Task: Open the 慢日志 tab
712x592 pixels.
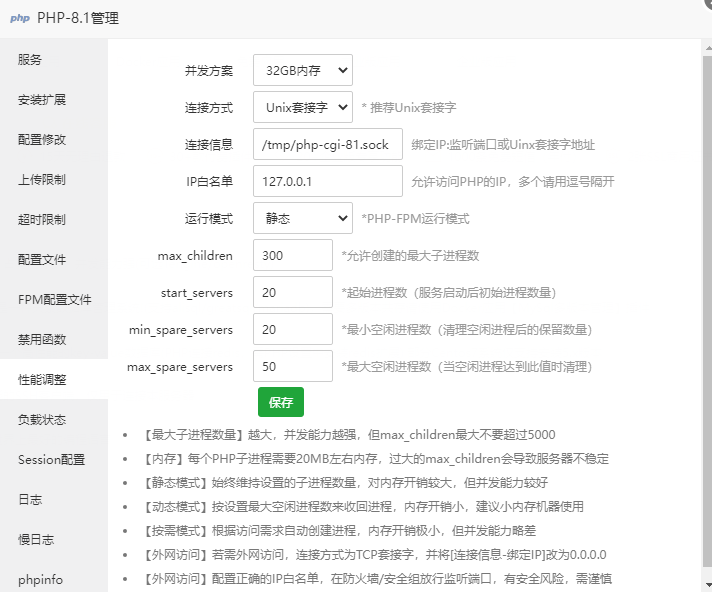Action: tap(54, 539)
